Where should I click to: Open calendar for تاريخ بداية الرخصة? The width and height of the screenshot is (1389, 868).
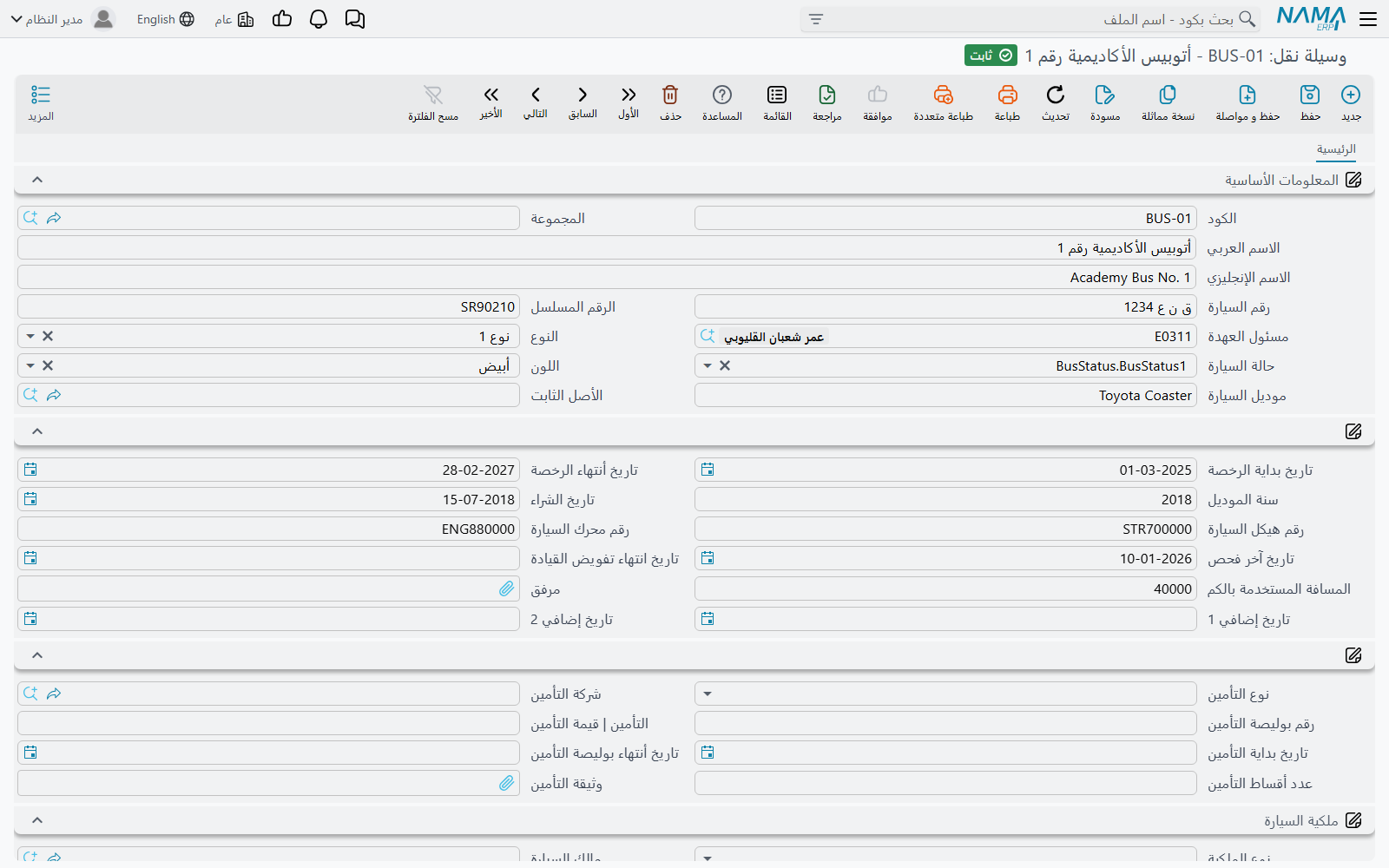point(708,470)
